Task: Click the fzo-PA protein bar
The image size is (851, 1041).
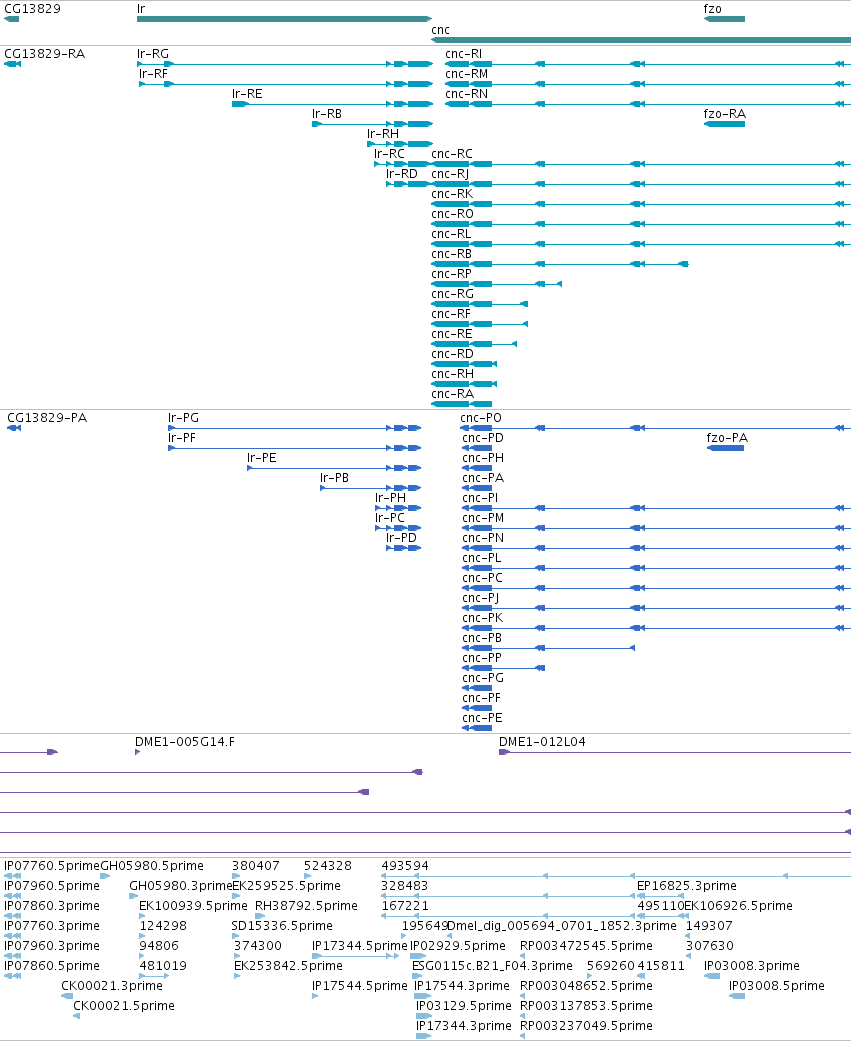Action: [x=726, y=448]
